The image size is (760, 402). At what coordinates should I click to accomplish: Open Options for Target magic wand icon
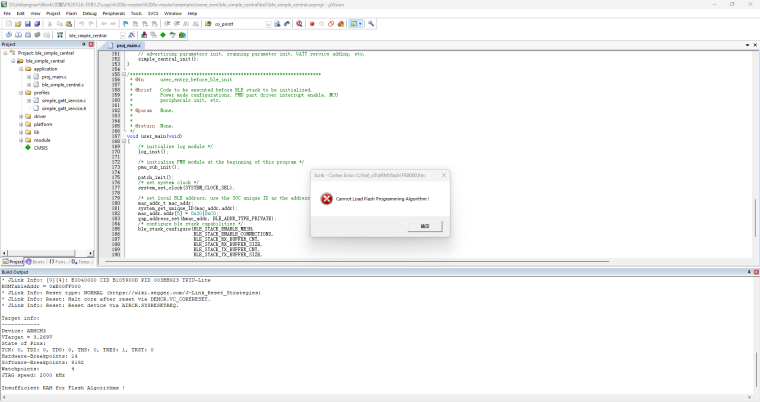[x=131, y=35]
